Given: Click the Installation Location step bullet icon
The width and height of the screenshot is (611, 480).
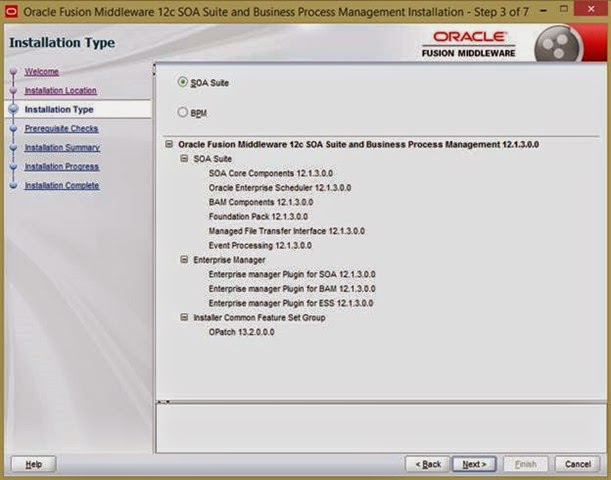Looking at the screenshot, I should (x=13, y=90).
